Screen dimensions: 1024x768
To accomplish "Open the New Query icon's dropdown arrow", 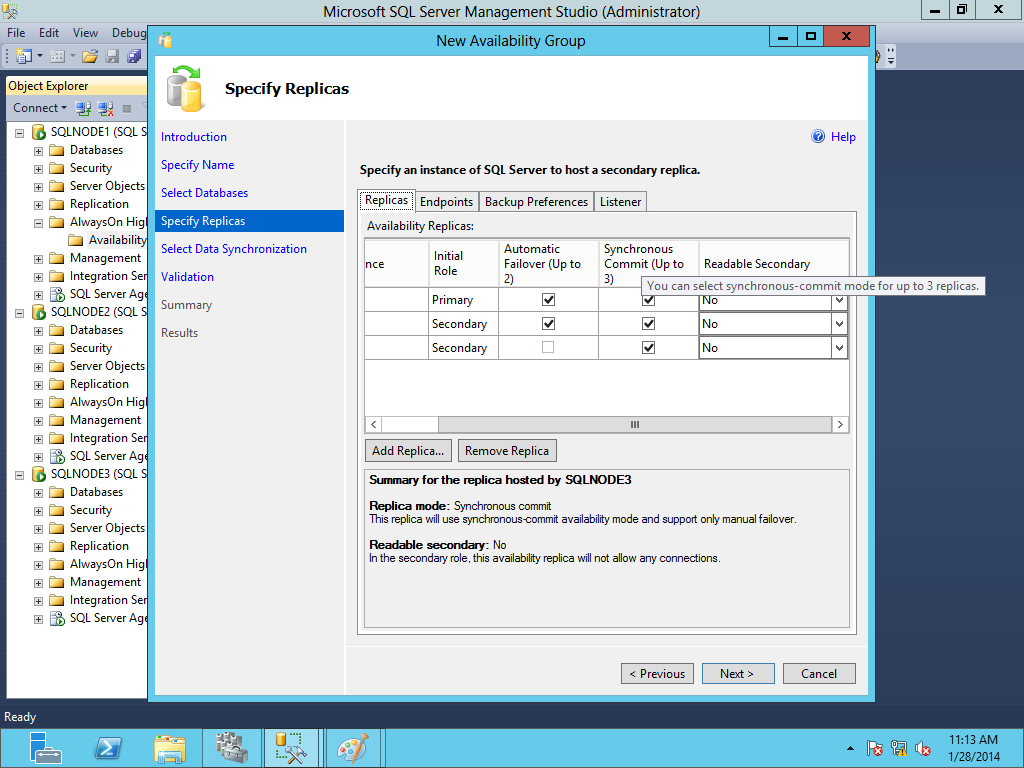I will pos(40,56).
